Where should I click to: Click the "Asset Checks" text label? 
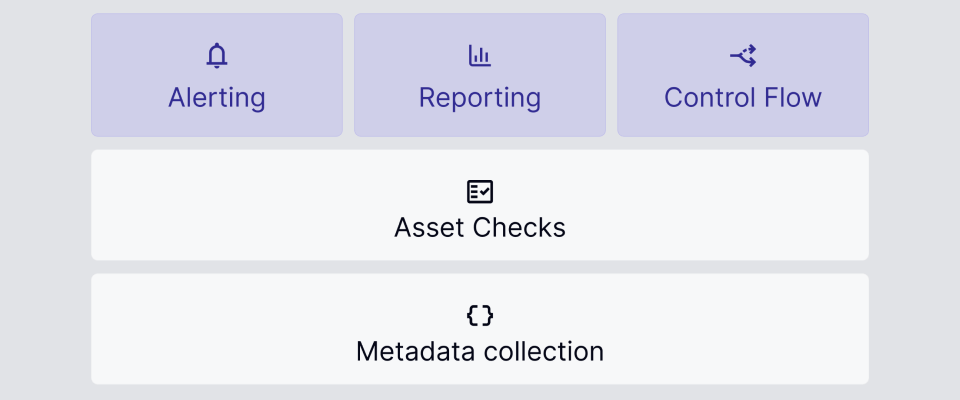(480, 228)
